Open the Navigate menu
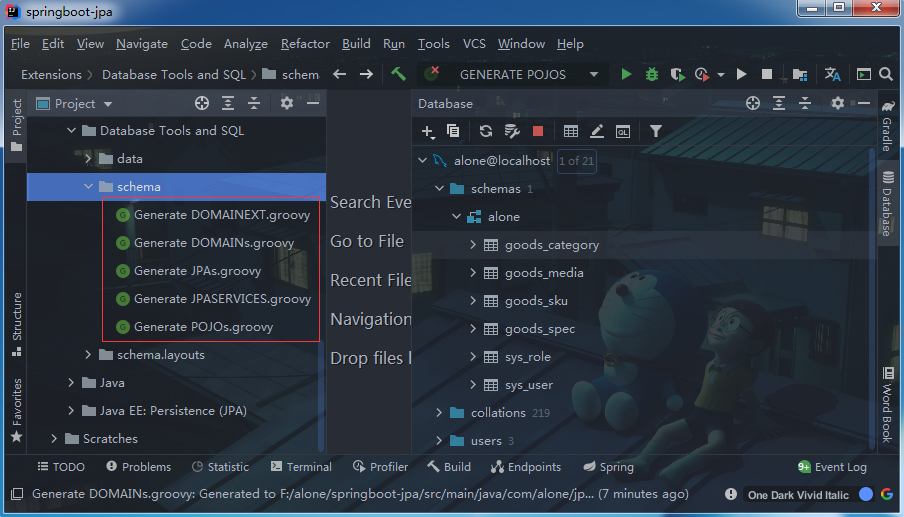Viewport: 904px width, 517px height. coord(142,44)
